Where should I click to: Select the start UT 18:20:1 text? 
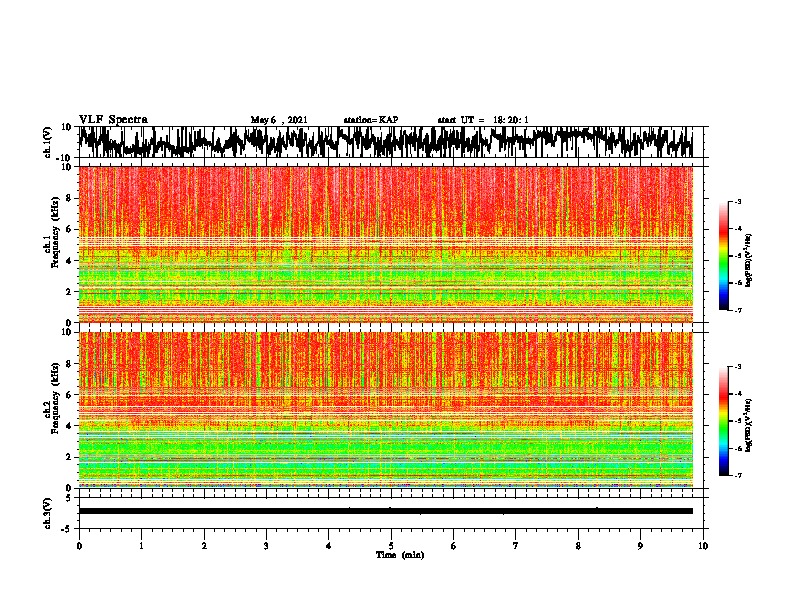point(483,120)
